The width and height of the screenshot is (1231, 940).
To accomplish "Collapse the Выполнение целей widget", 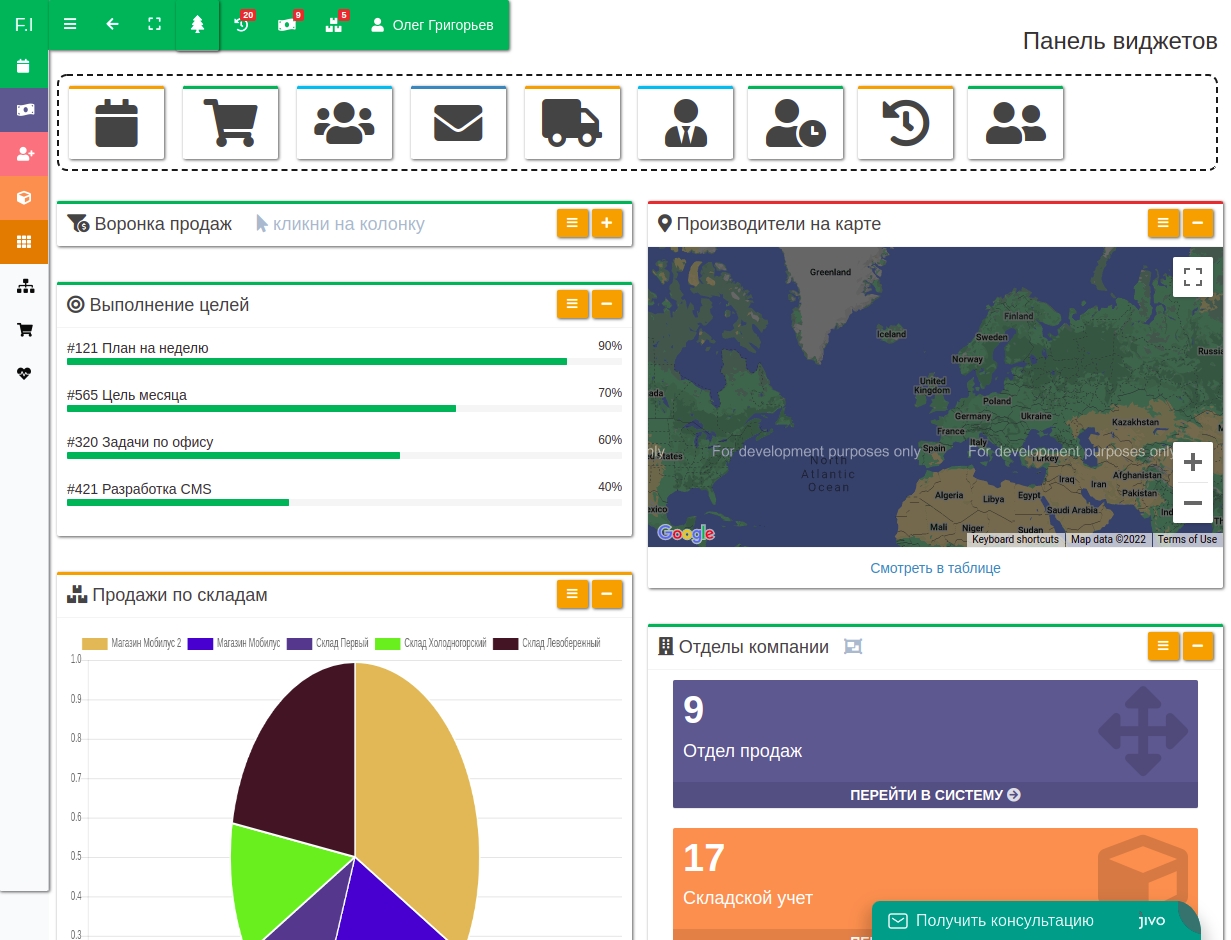I will (607, 304).
